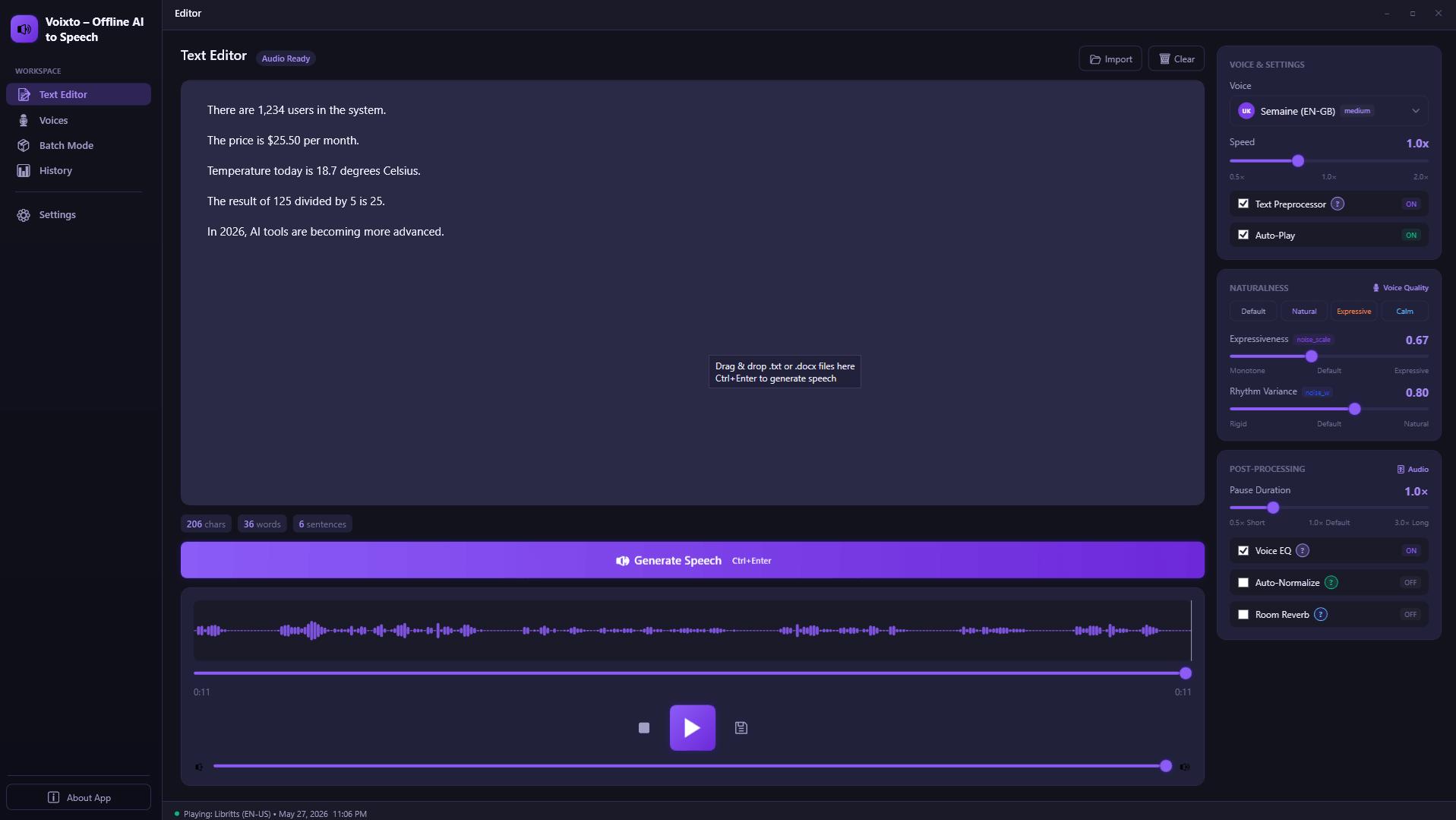Enable the Auto-Normalize checkbox
Screen dimensions: 1456x820
(x=1243, y=583)
